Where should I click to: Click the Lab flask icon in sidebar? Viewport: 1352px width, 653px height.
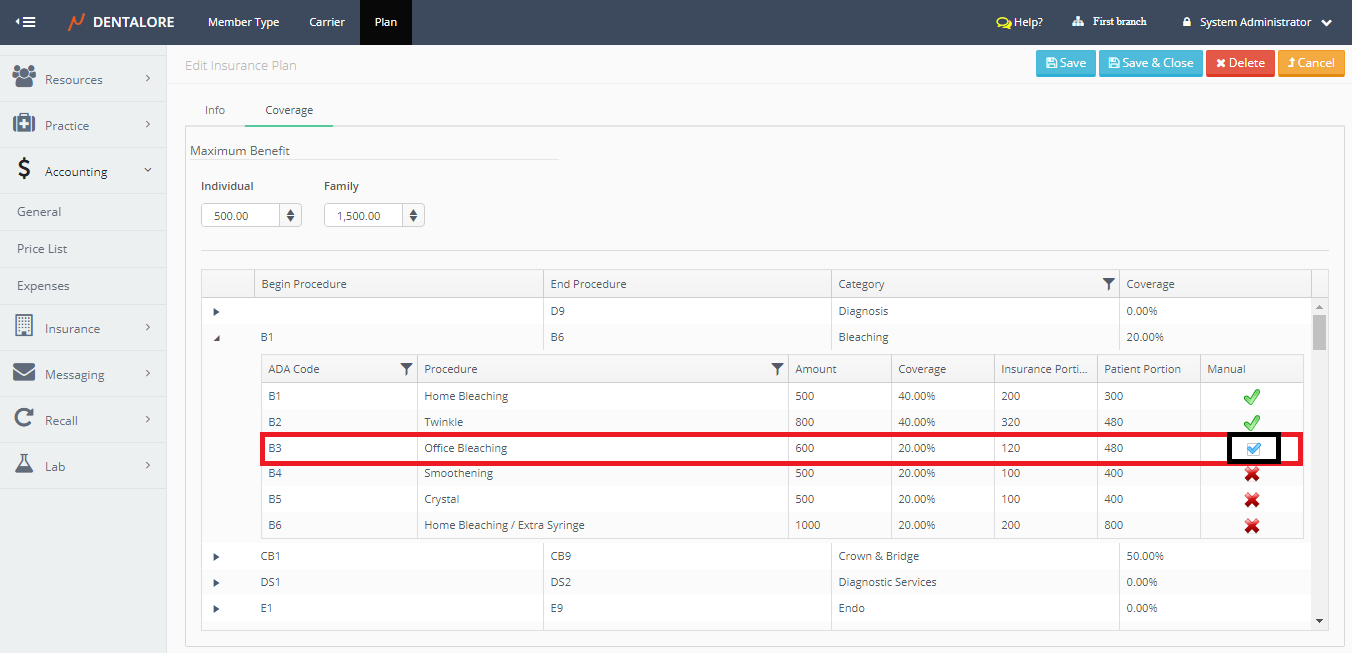coord(24,465)
